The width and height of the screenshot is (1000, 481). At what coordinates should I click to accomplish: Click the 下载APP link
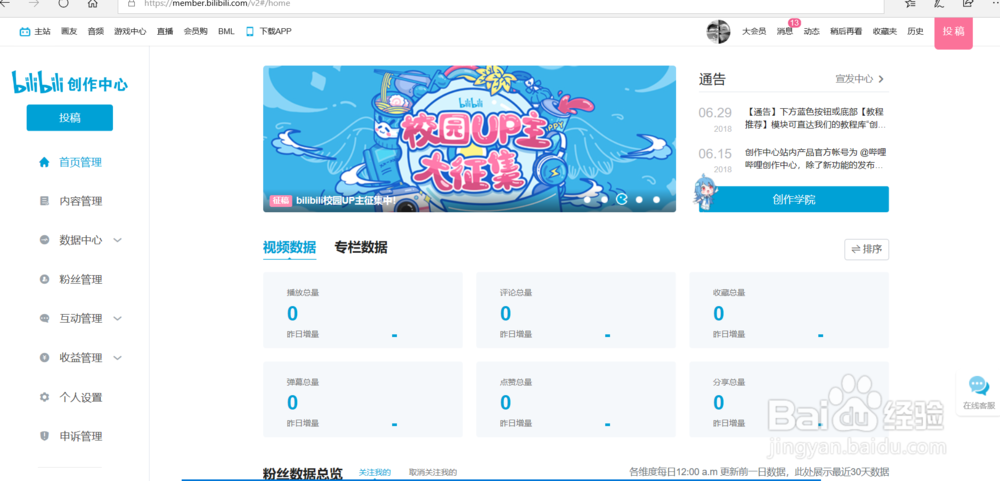pos(276,31)
